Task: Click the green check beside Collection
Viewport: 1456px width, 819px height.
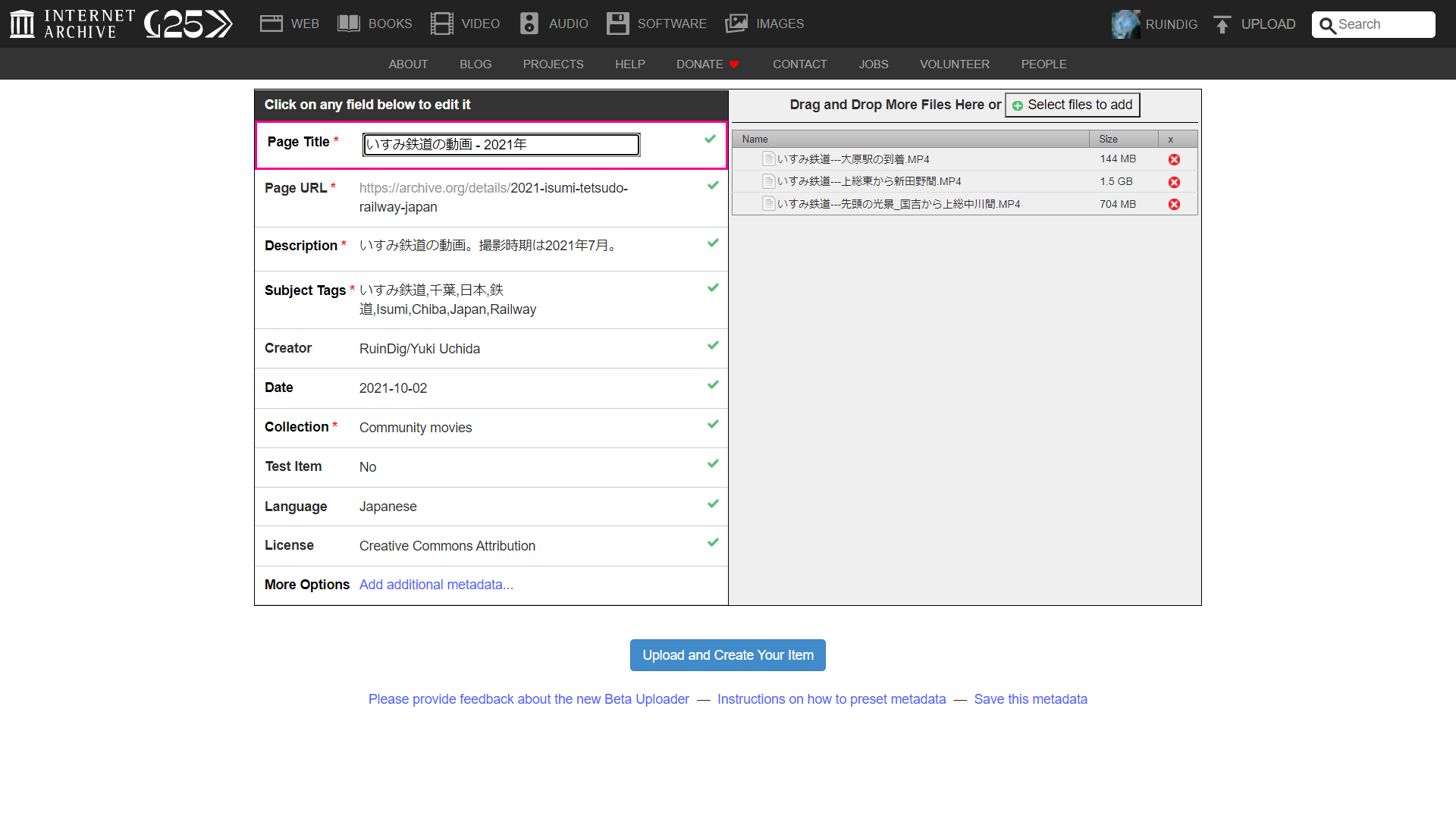Action: (x=713, y=424)
